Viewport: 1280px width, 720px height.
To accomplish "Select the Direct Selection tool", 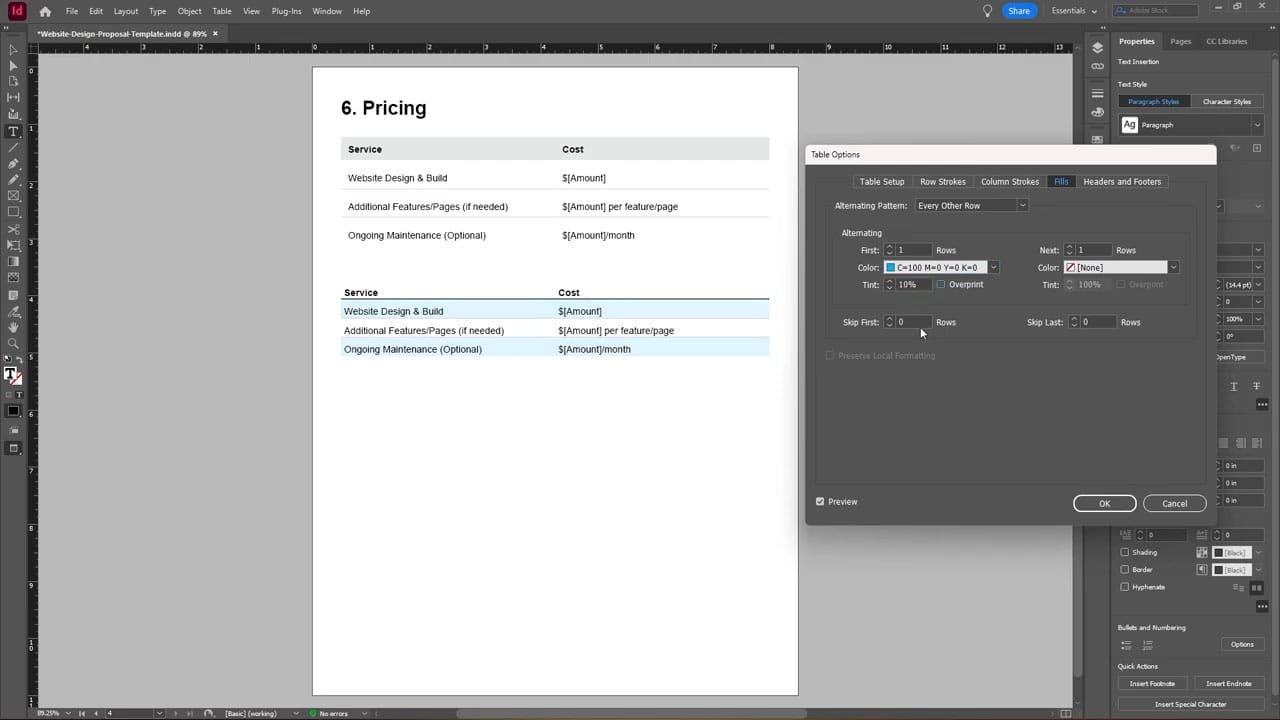I will click(x=13, y=66).
